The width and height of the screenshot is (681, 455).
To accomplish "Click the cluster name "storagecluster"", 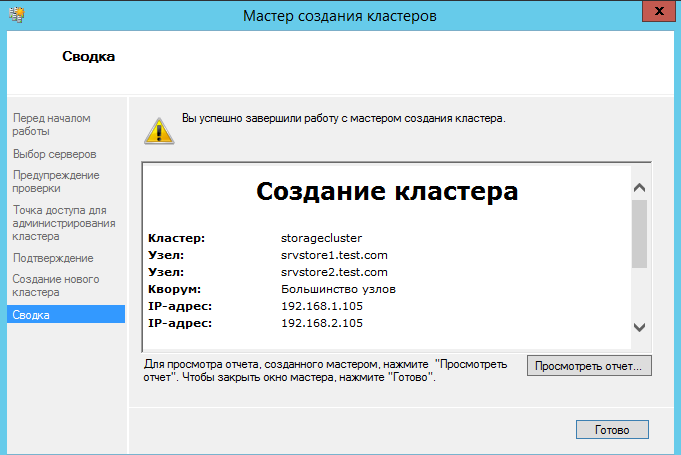I will click(x=321, y=238).
